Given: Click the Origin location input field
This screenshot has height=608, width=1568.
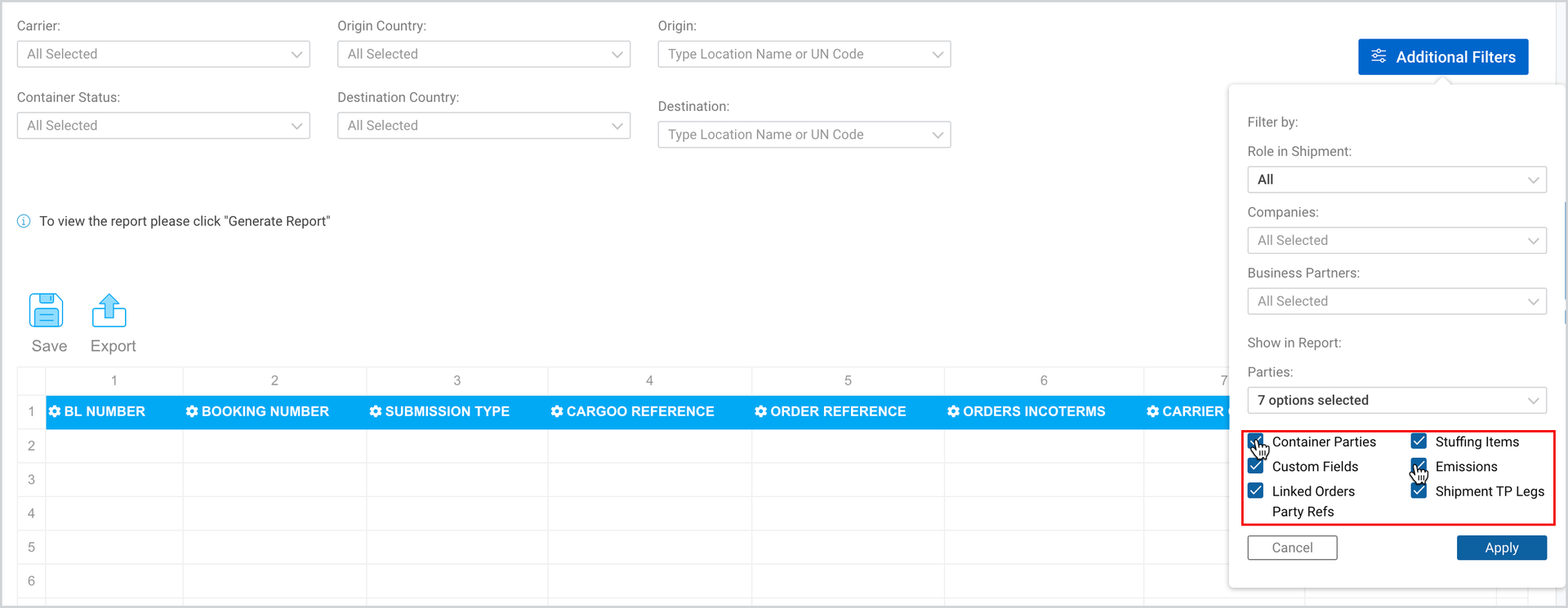Looking at the screenshot, I should tap(804, 54).
